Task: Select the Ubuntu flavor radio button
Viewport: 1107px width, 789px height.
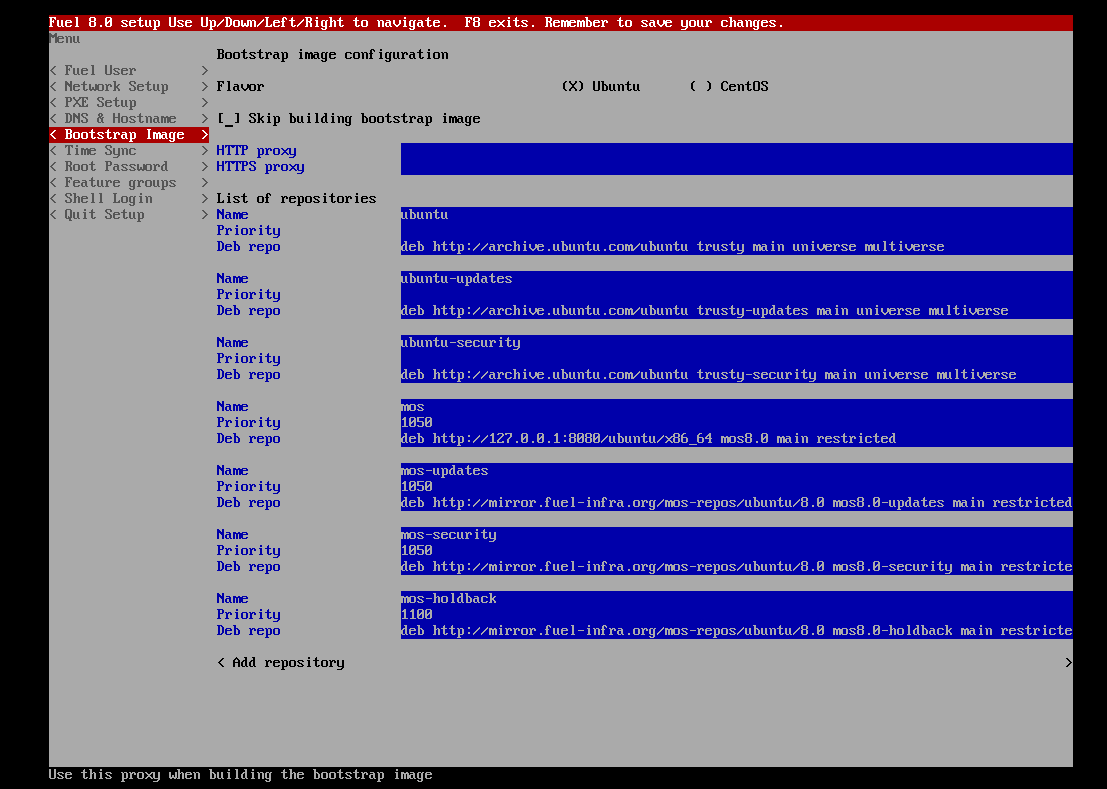Action: point(601,86)
